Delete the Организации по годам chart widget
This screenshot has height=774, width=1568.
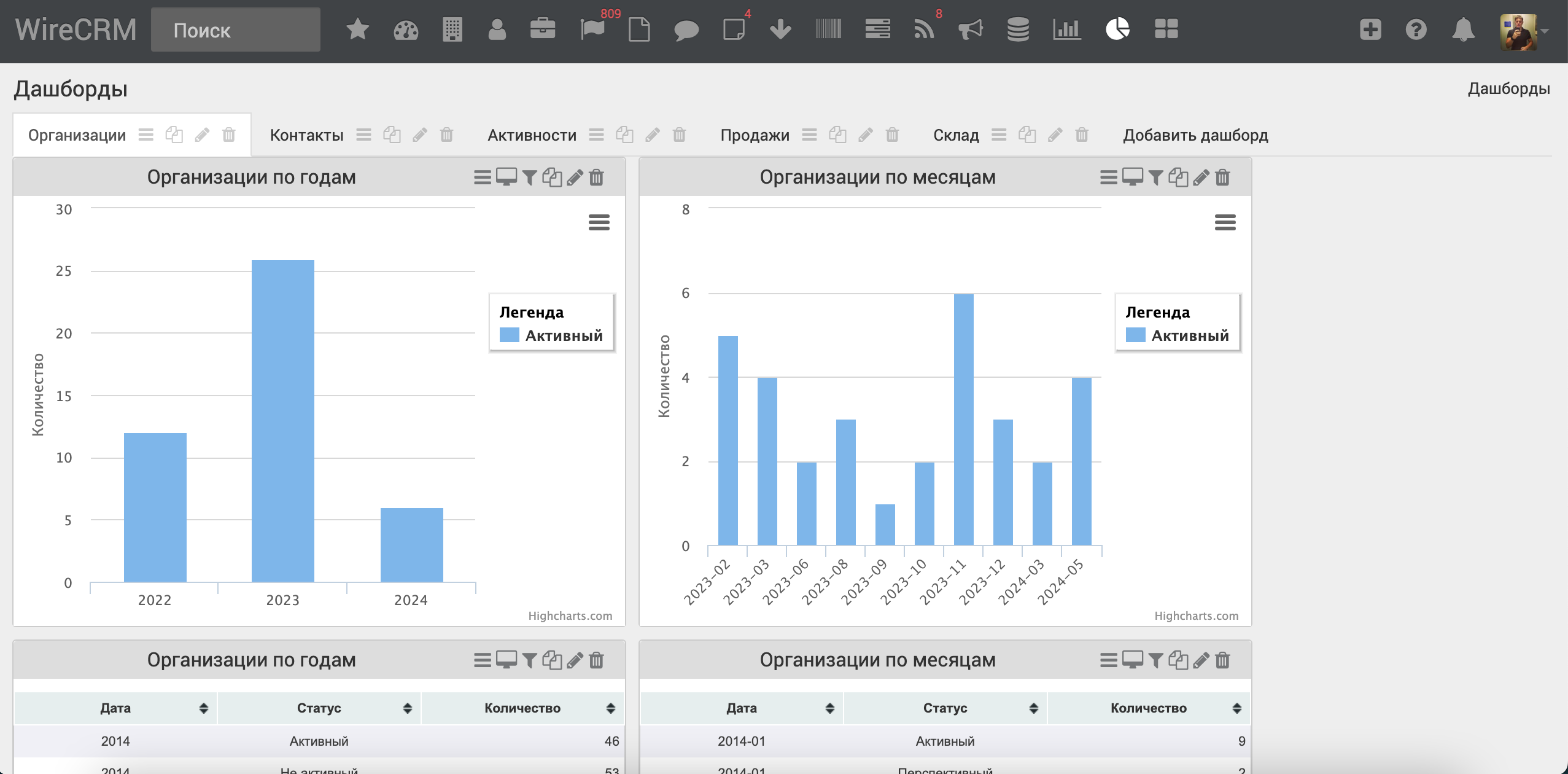tap(596, 178)
